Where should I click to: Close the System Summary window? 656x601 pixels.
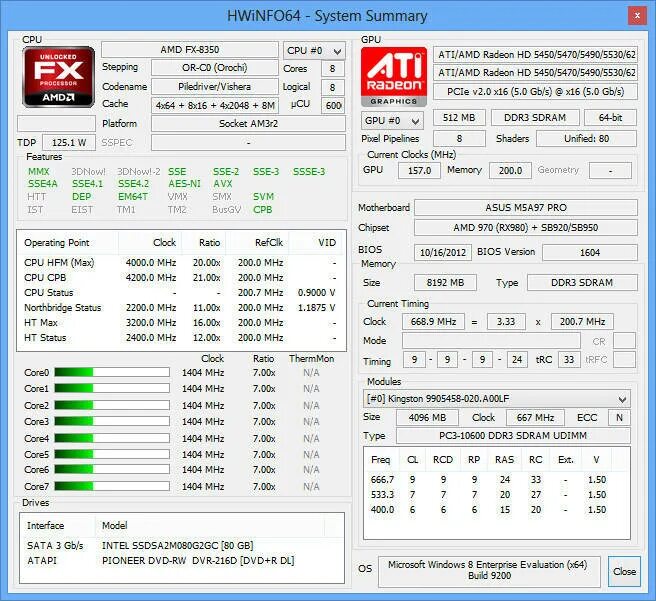click(637, 16)
